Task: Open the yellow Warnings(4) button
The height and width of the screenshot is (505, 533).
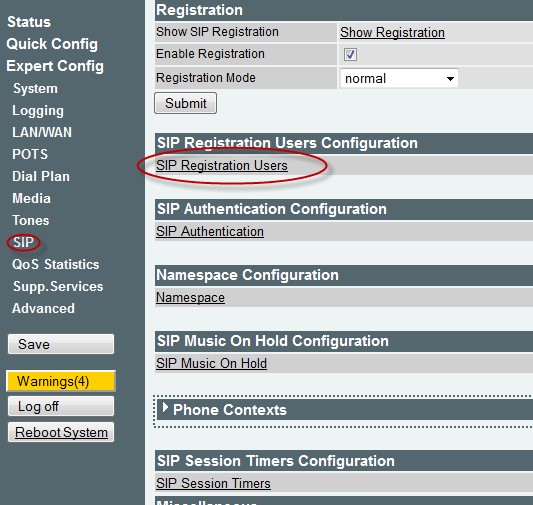Action: click(x=61, y=381)
